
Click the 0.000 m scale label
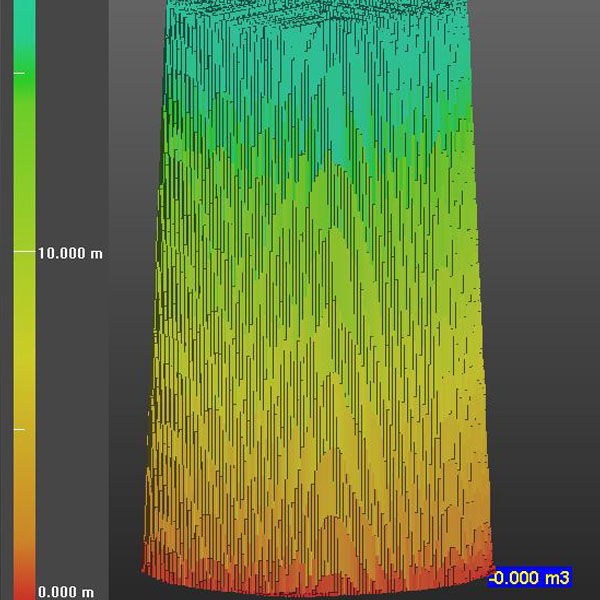pyautogui.click(x=66, y=592)
